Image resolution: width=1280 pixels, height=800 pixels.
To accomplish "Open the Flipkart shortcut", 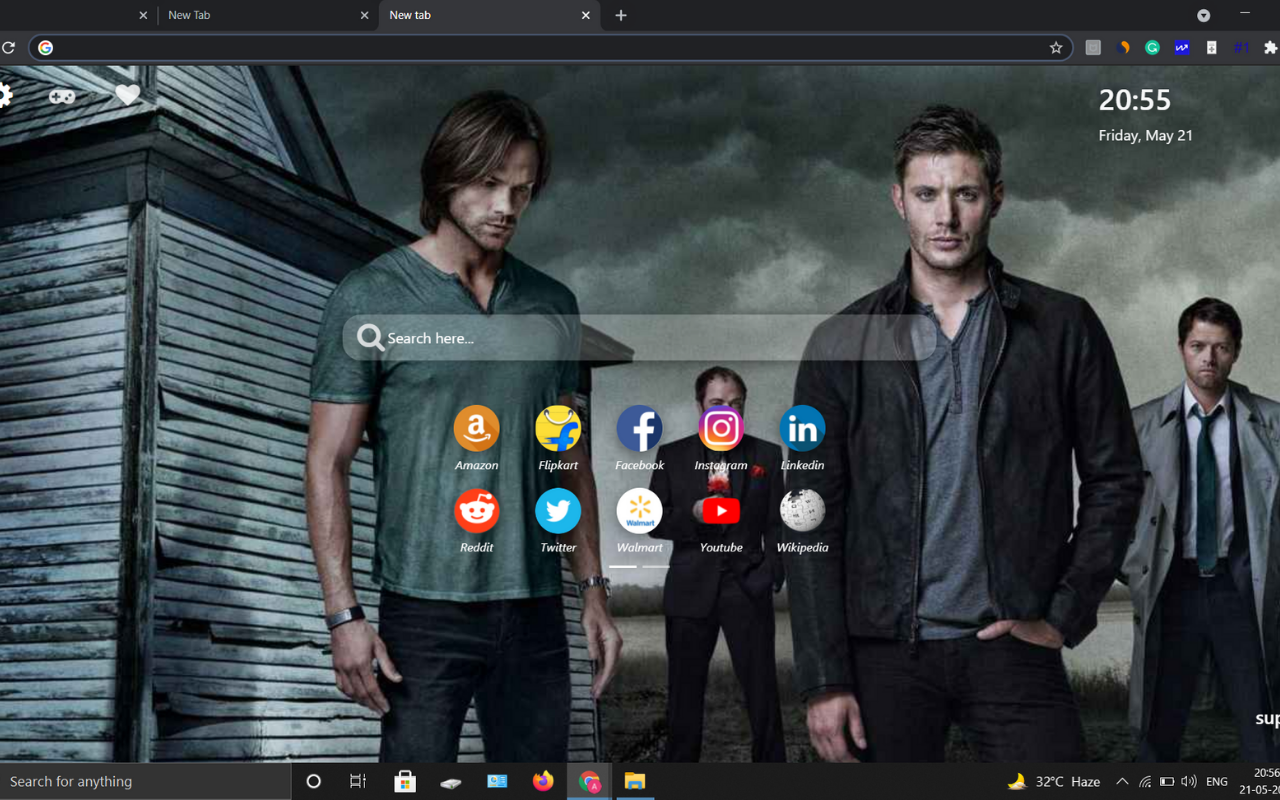I will 558,429.
